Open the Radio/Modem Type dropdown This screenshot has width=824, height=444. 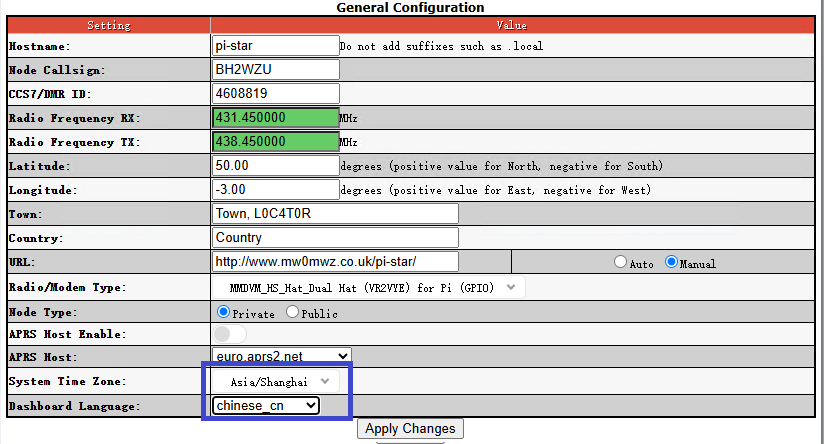(x=368, y=288)
